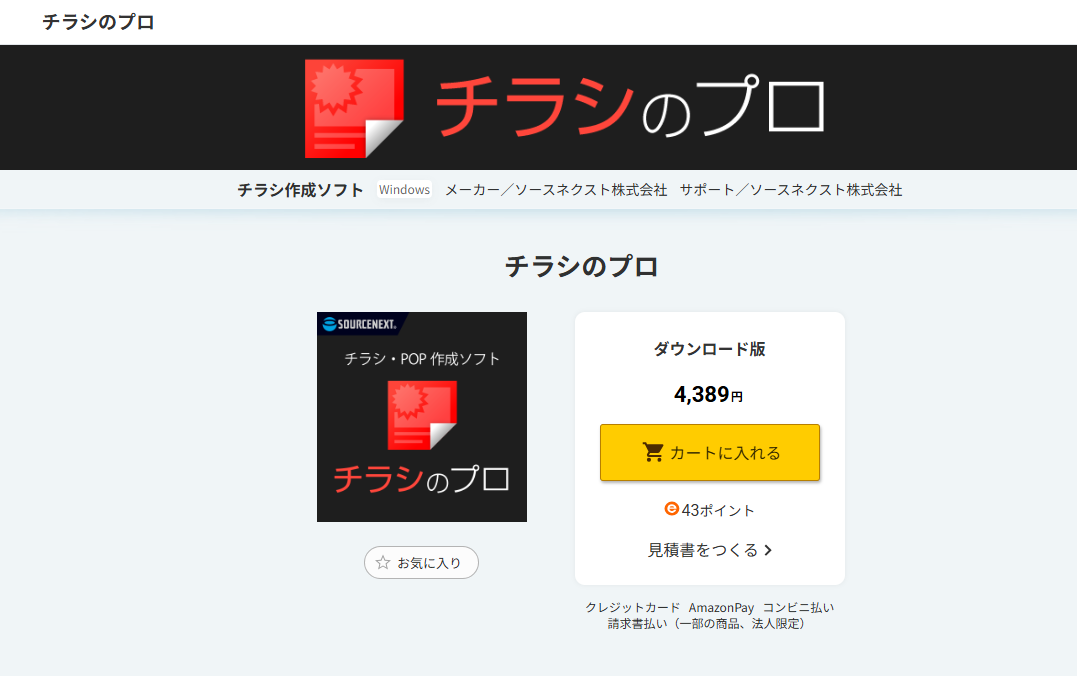Click the ダウンロード版 label
Image resolution: width=1077 pixels, height=676 pixels.
(710, 349)
